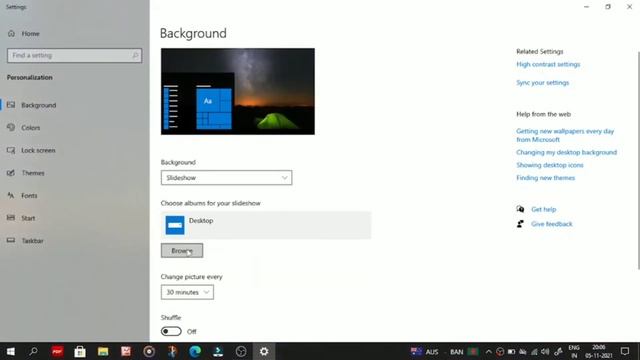Image resolution: width=640 pixels, height=360 pixels.
Task: Click the Get help link
Action: pyautogui.click(x=543, y=209)
